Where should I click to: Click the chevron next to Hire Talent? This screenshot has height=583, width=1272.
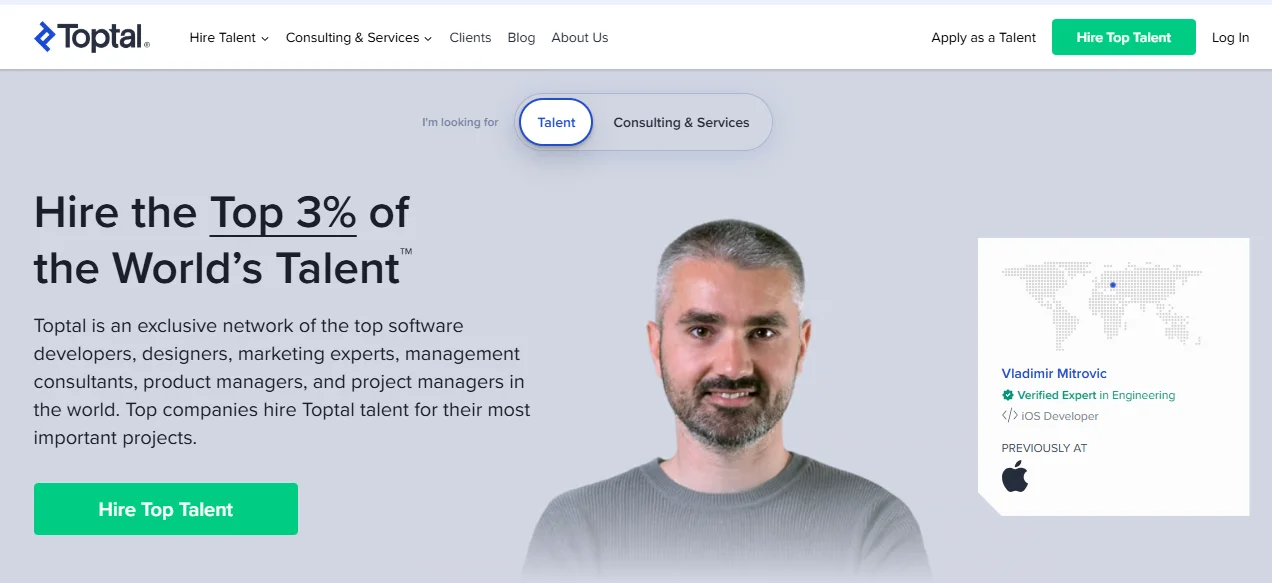click(263, 38)
